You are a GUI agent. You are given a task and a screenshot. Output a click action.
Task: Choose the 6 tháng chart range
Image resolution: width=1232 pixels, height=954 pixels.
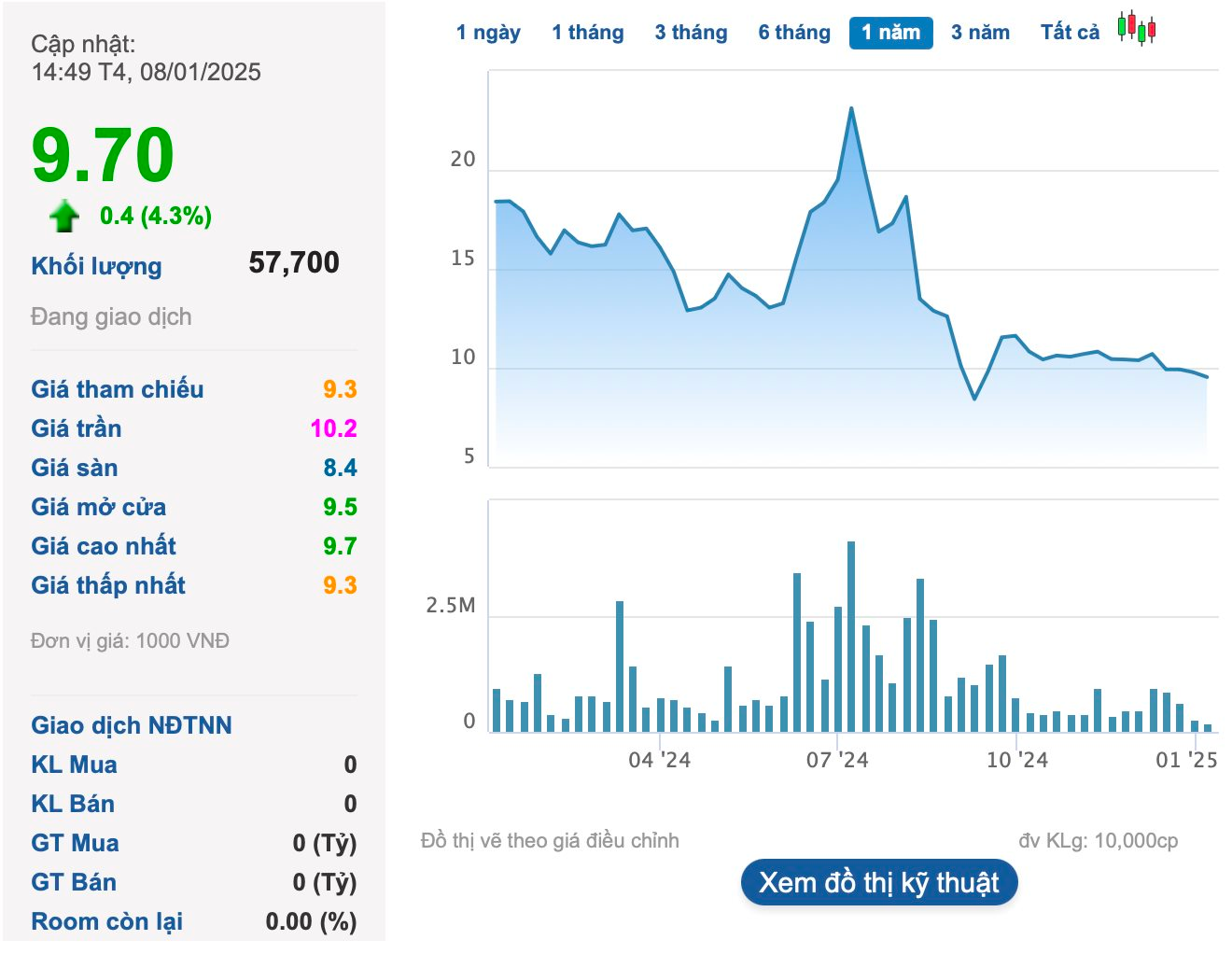(793, 33)
